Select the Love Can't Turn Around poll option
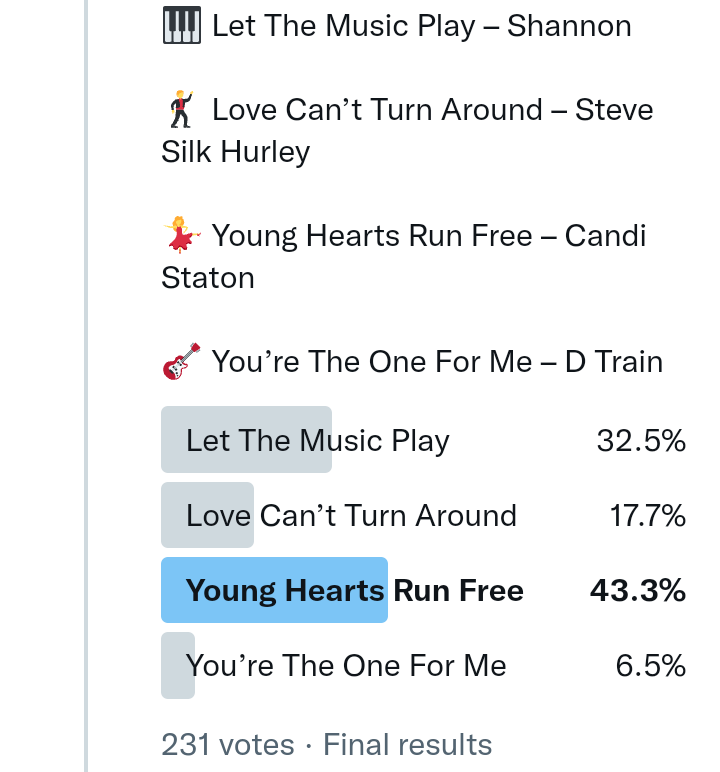This screenshot has width=720, height=772. click(x=351, y=516)
